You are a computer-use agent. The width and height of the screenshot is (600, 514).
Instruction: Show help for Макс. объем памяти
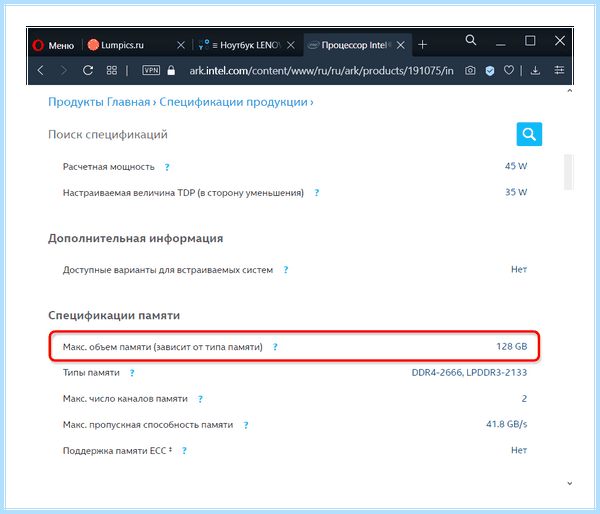(275, 347)
